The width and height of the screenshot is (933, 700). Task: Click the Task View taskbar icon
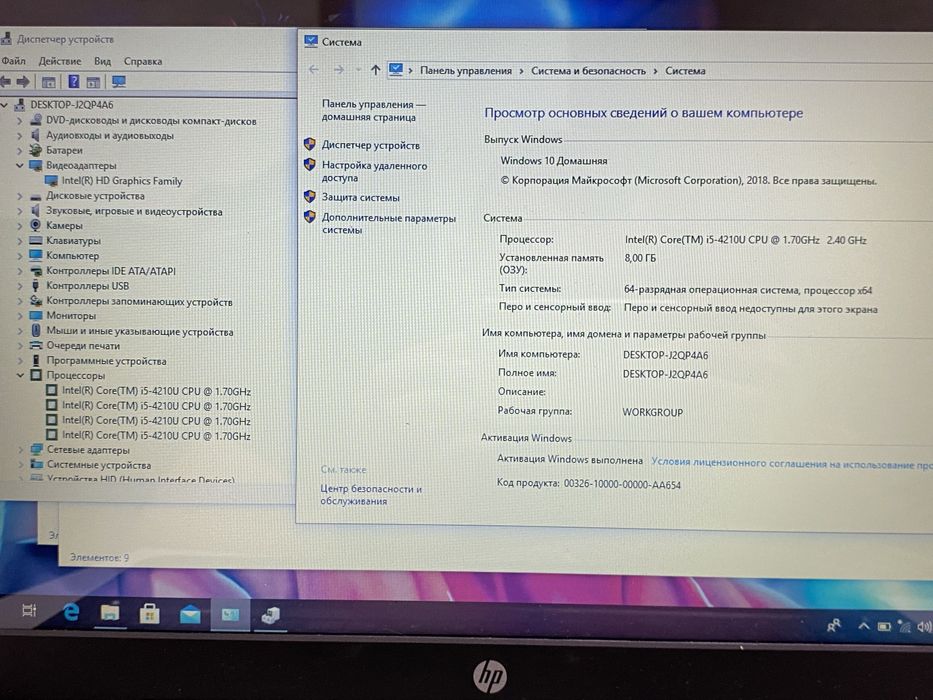29,610
